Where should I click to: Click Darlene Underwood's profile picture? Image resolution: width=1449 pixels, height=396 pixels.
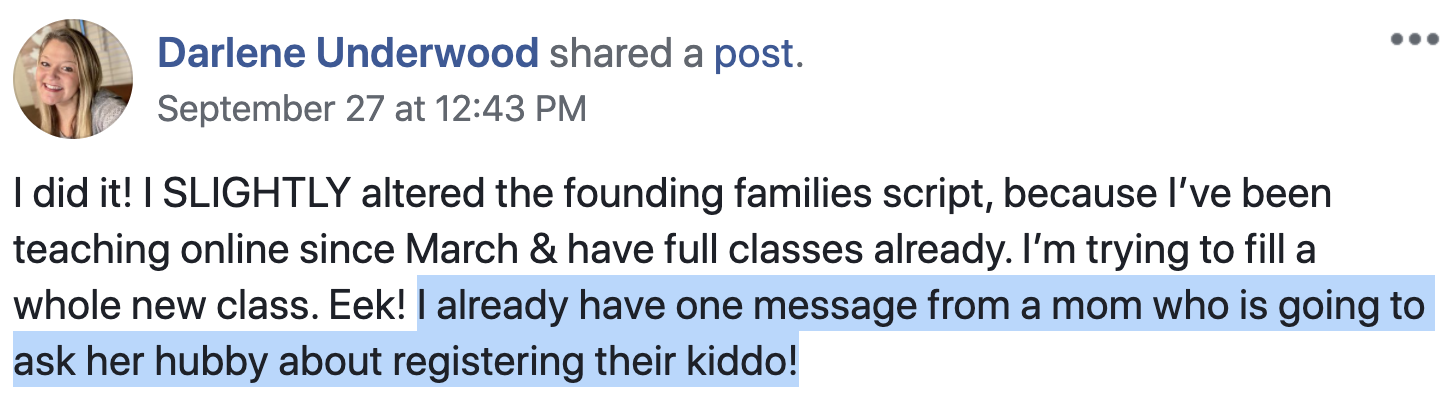(72, 79)
